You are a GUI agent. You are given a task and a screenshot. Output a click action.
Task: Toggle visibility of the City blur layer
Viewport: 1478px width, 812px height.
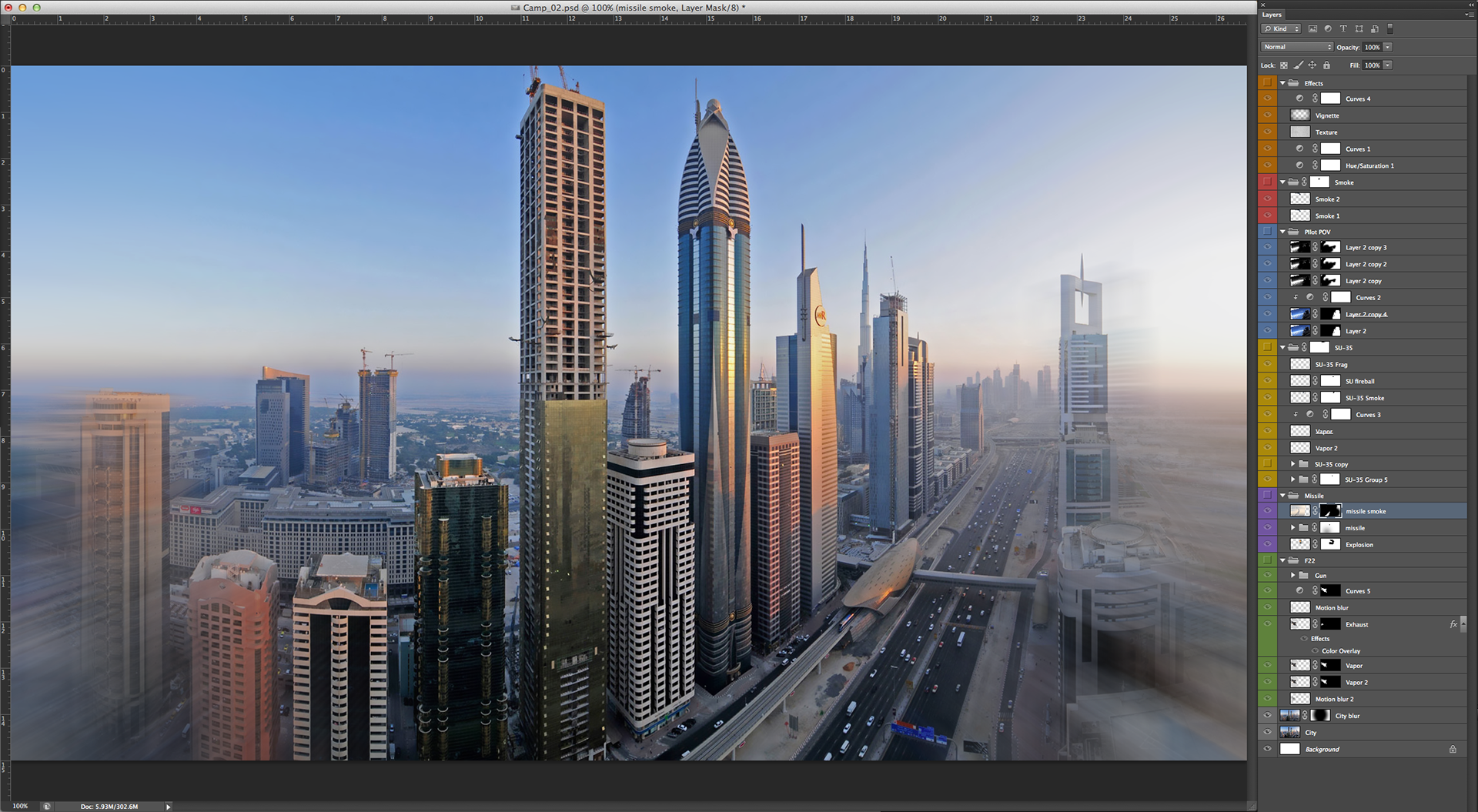[1267, 716]
